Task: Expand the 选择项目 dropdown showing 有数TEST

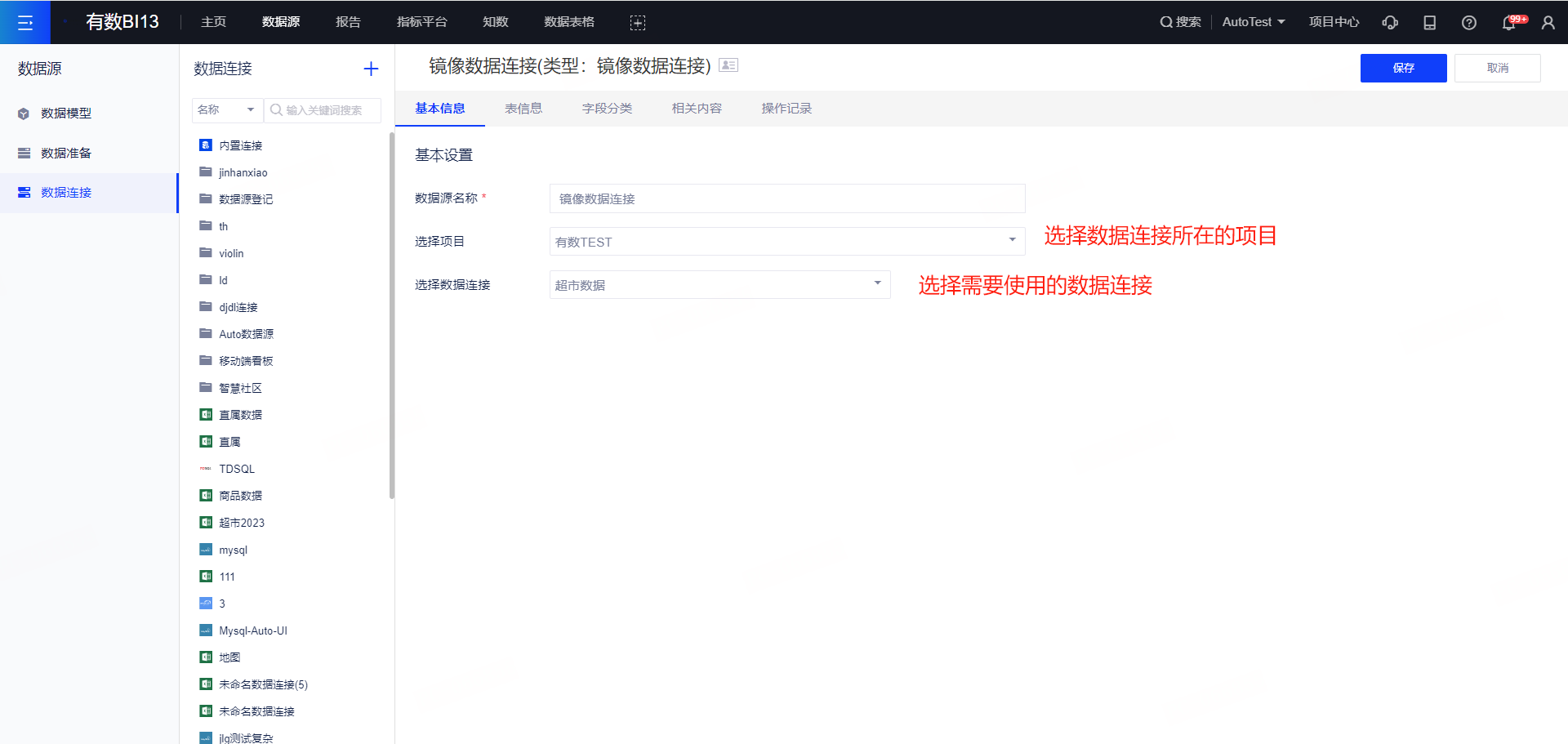Action: click(x=786, y=242)
